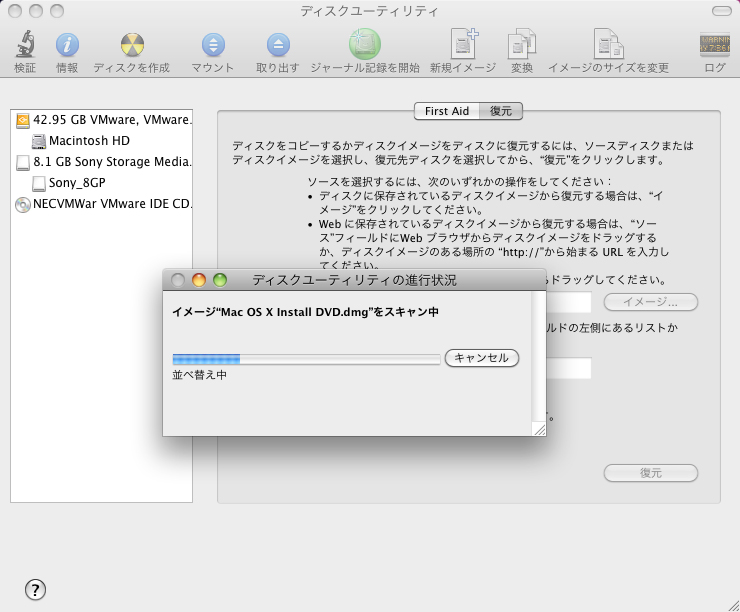Click the scanning progress bar
Image resolution: width=740 pixels, height=612 pixels.
point(306,359)
